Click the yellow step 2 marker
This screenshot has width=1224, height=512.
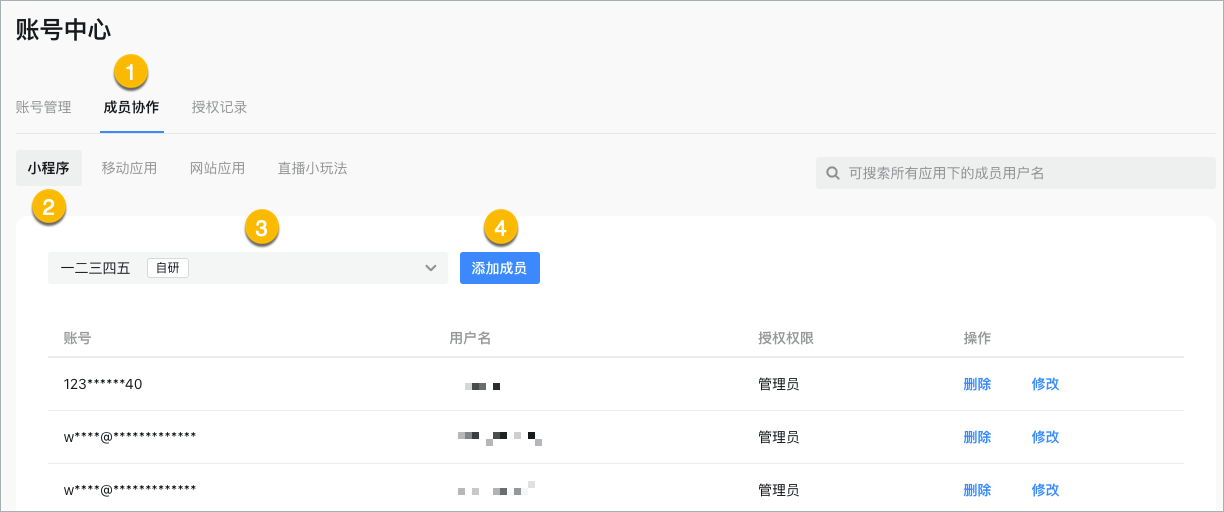tap(49, 207)
